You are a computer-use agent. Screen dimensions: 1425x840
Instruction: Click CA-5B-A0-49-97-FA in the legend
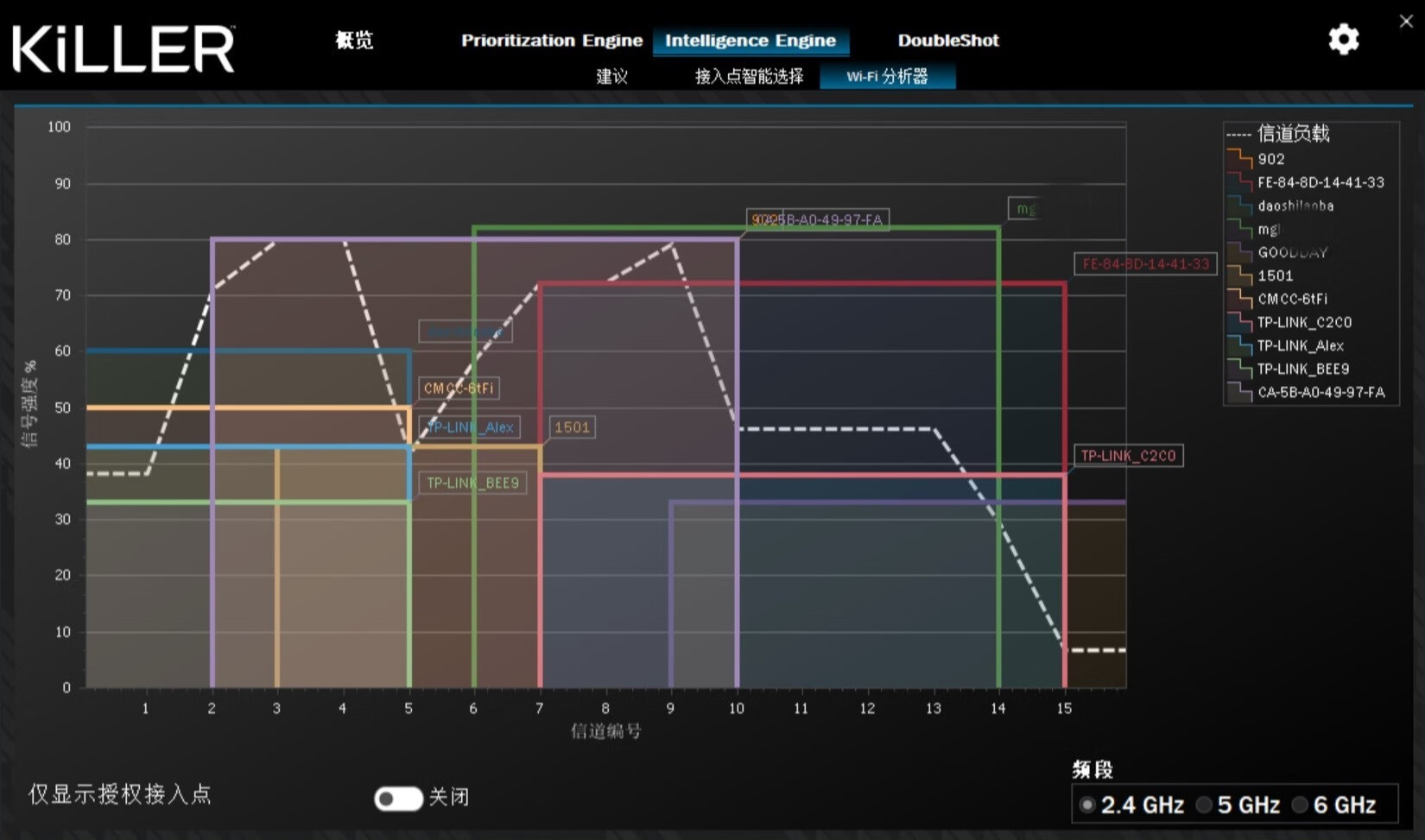(x=1320, y=393)
